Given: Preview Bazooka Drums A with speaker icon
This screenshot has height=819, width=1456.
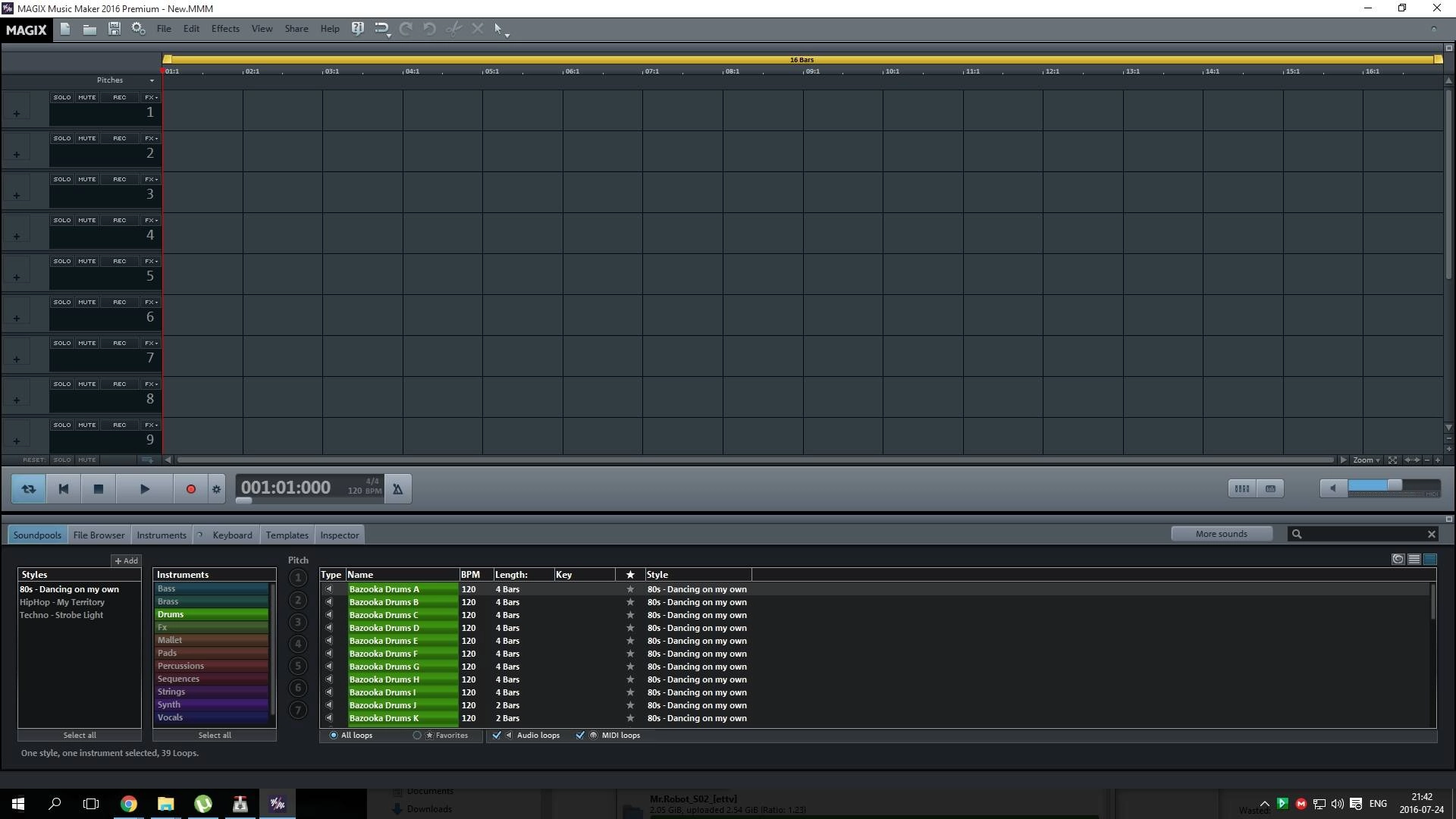Looking at the screenshot, I should tap(329, 589).
